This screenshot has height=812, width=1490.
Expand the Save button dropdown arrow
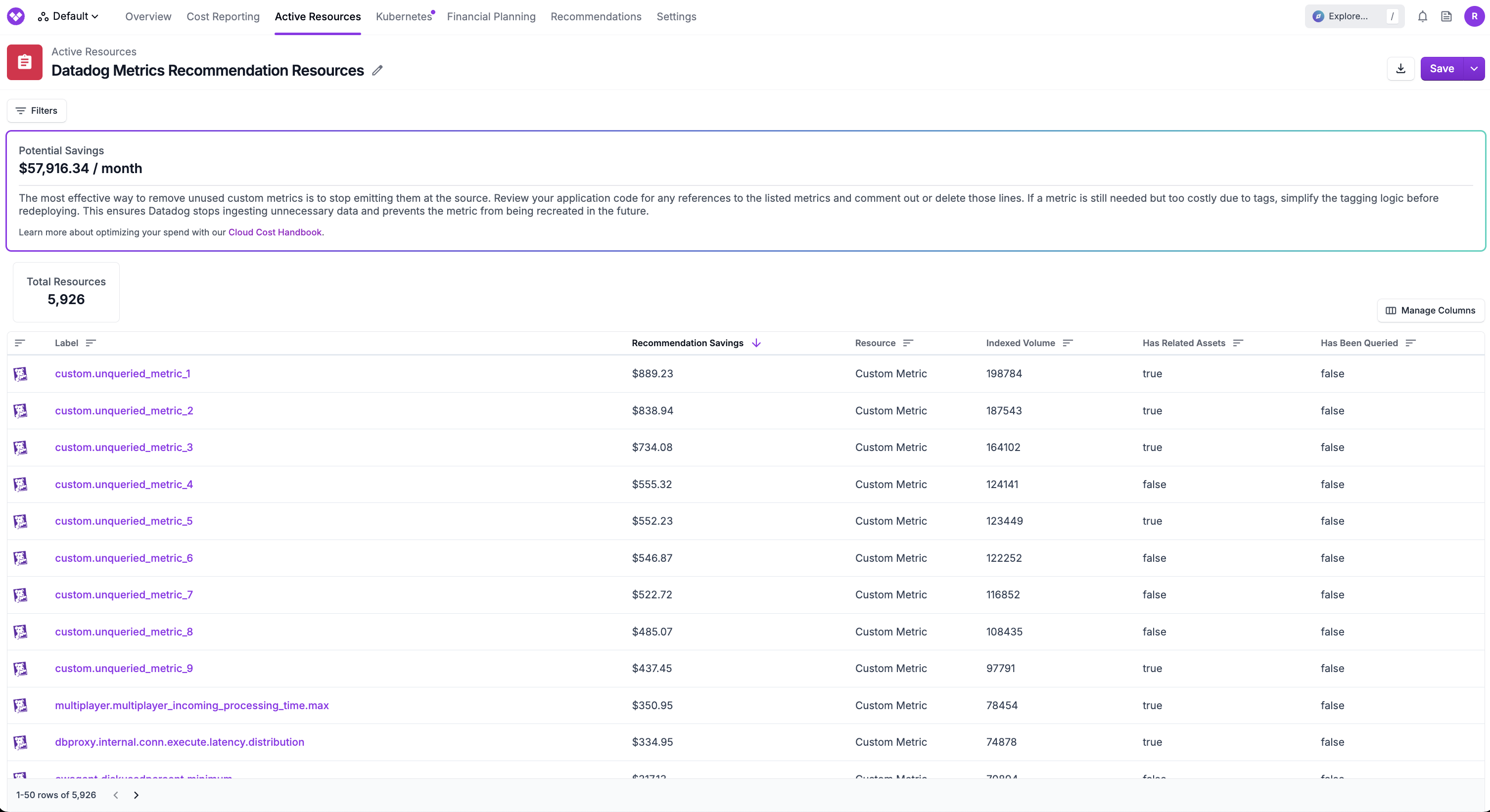point(1474,69)
